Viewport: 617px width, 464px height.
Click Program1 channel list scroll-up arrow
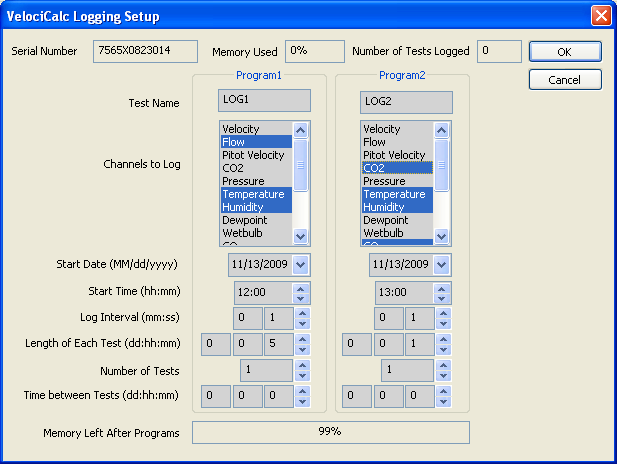tap(301, 130)
